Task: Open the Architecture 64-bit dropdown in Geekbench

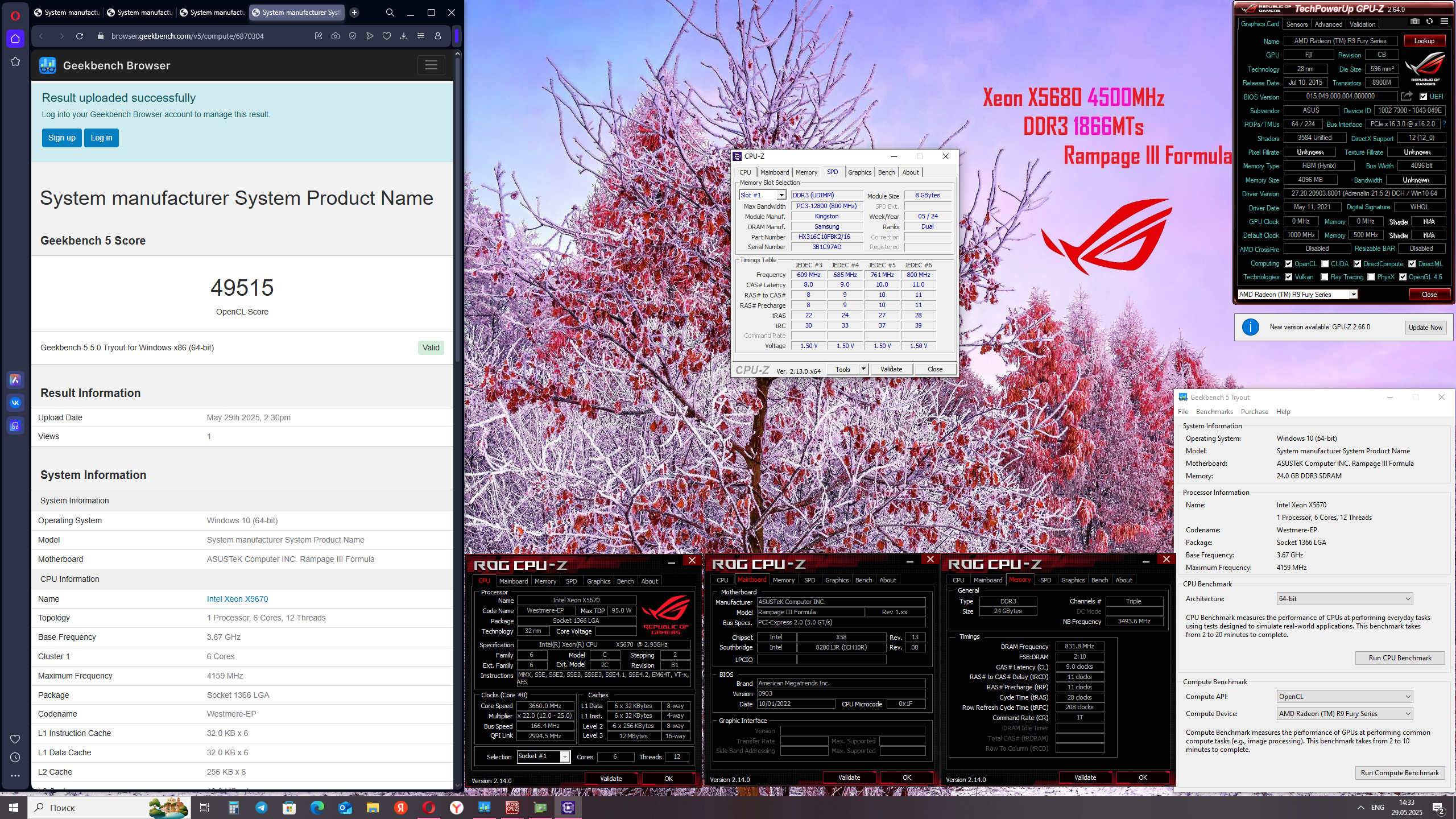Action: (x=1345, y=599)
